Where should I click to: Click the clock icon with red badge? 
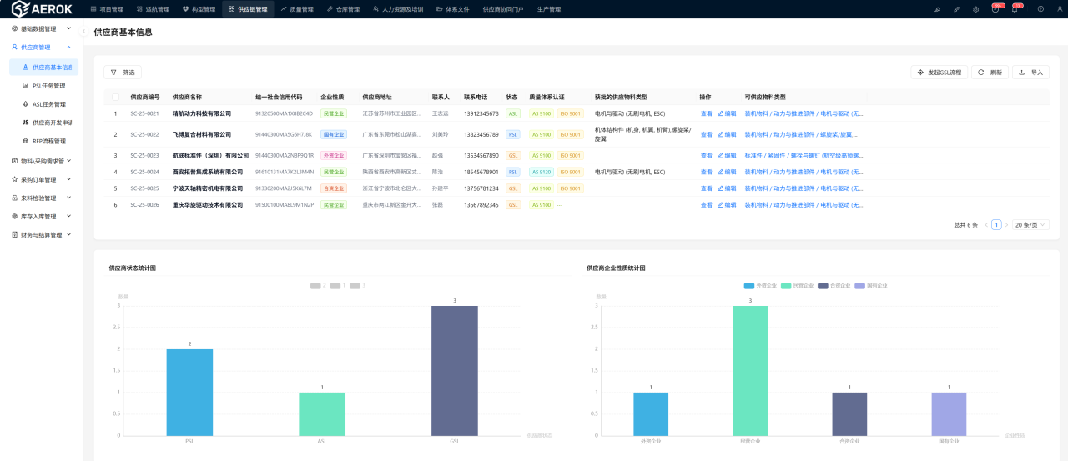(x=995, y=9)
